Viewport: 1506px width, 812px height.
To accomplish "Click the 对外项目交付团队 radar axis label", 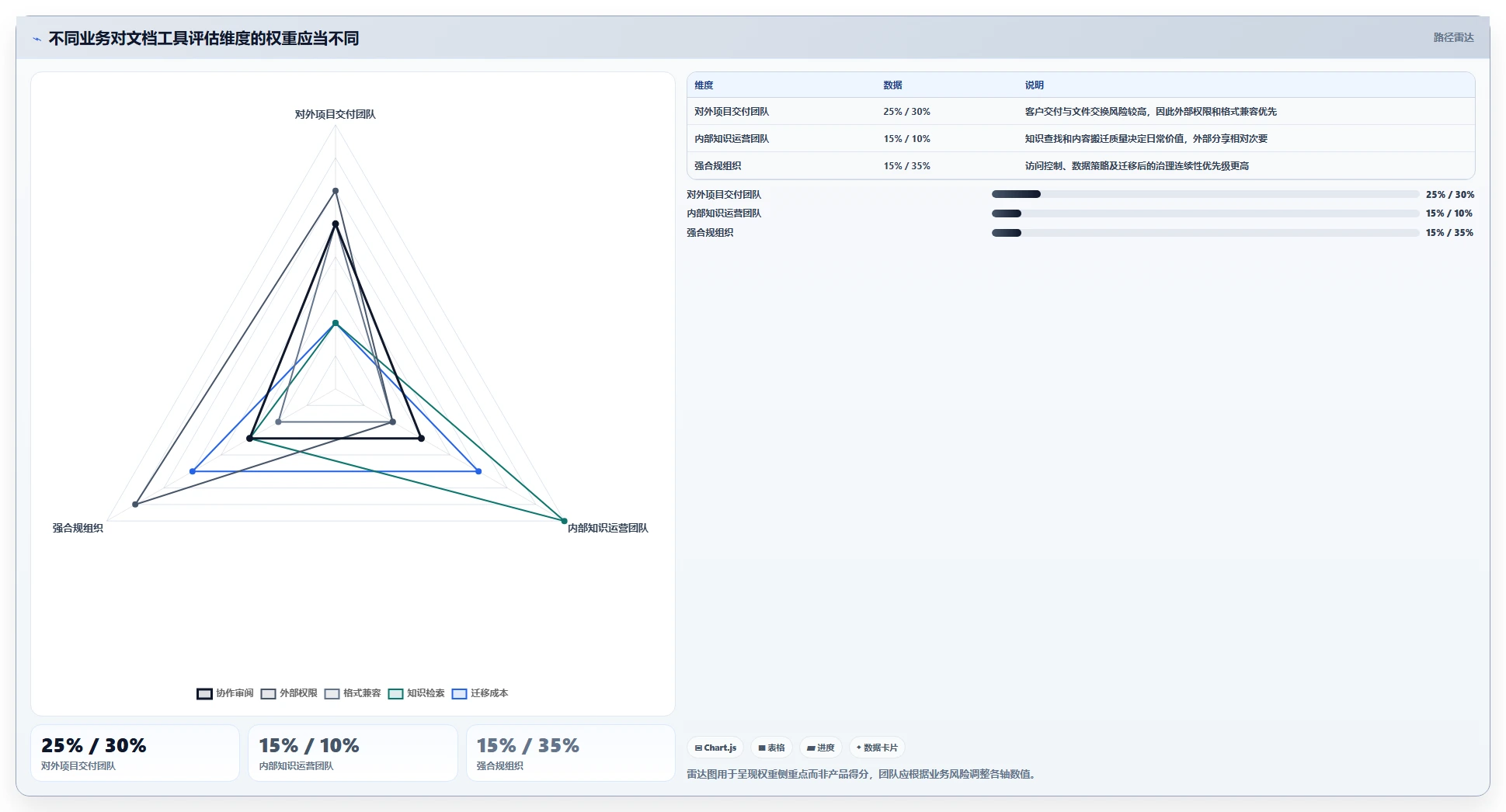I will point(335,114).
